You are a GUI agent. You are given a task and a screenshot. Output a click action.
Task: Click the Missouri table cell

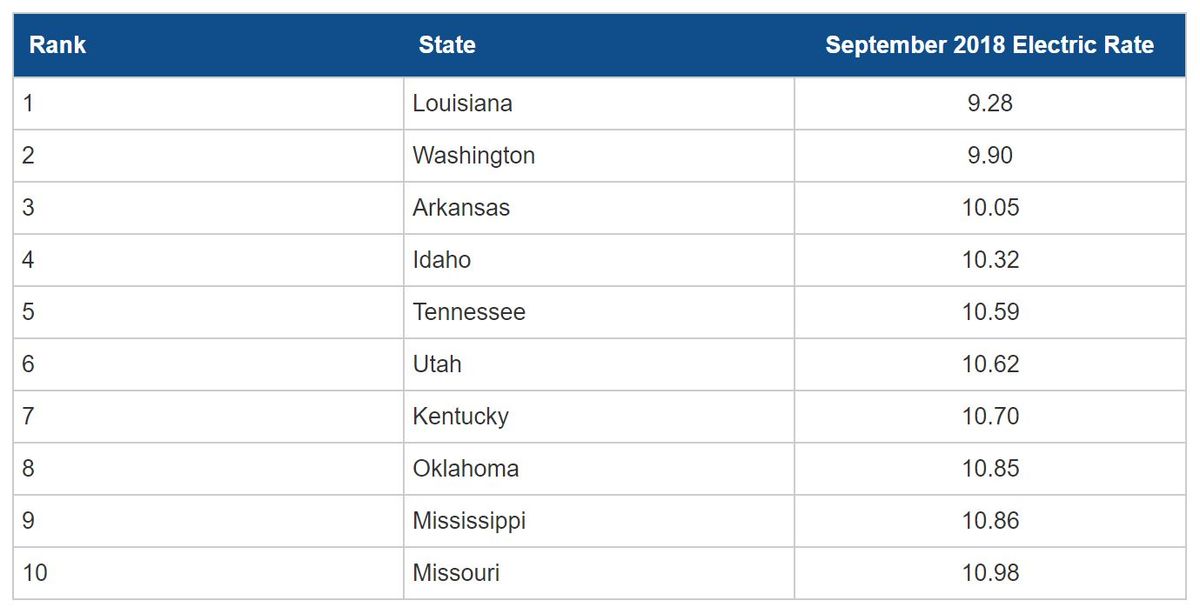[456, 572]
